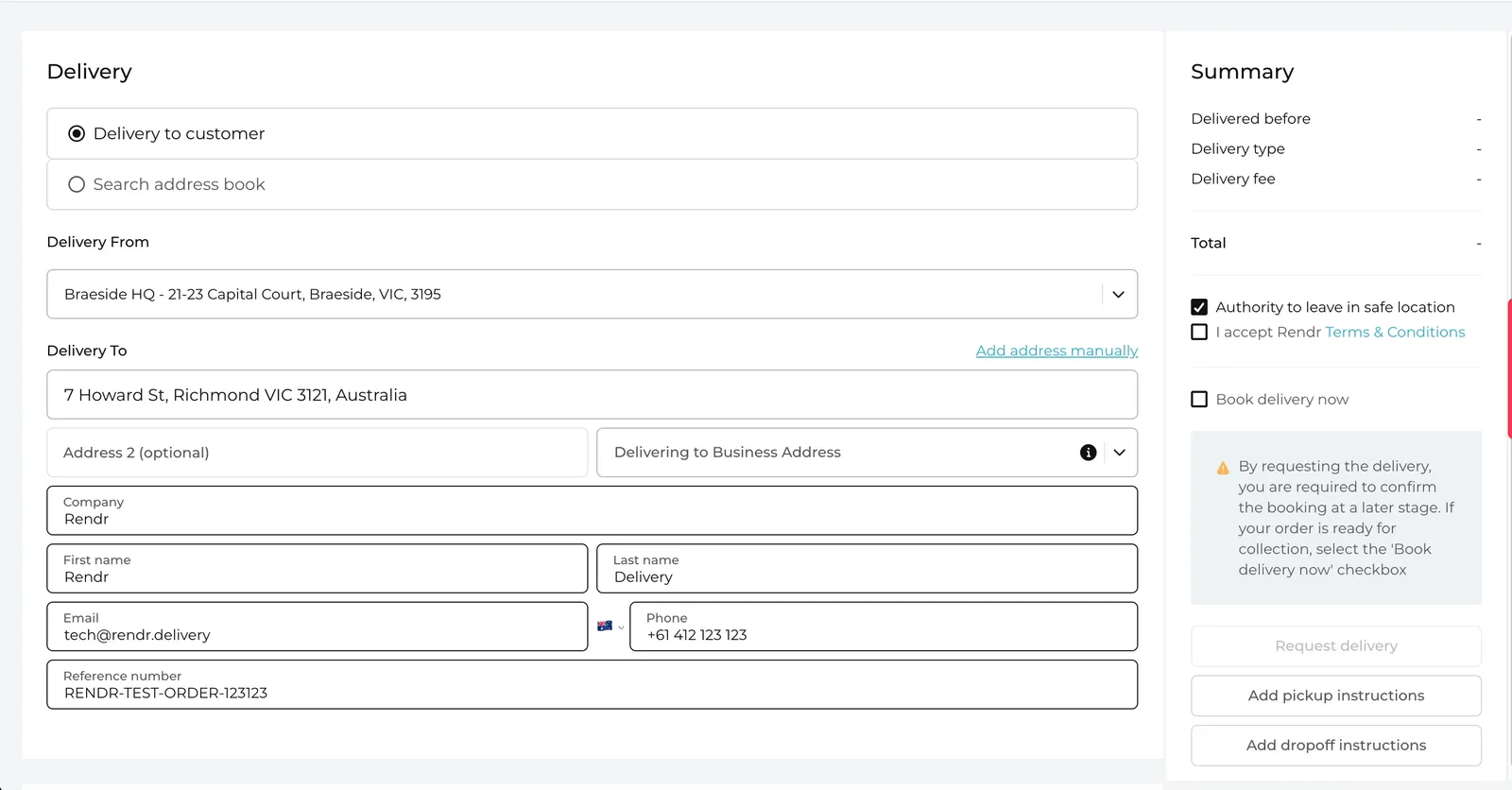Click the Add address manually link

coord(1057,351)
